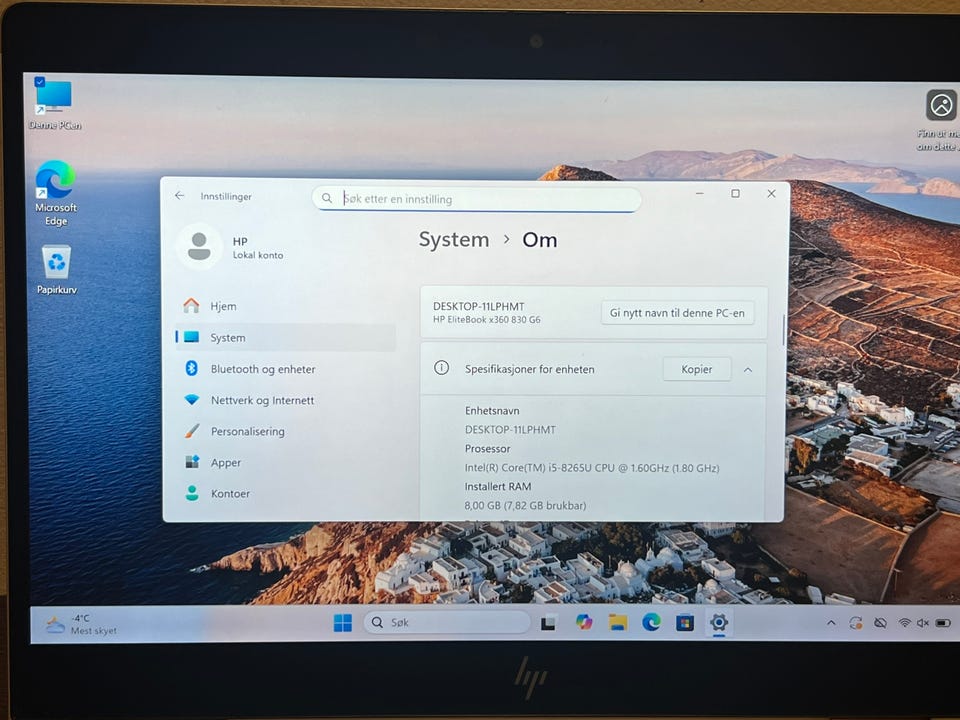Select HP EliteBook x360 830 G6 text

[x=487, y=320]
